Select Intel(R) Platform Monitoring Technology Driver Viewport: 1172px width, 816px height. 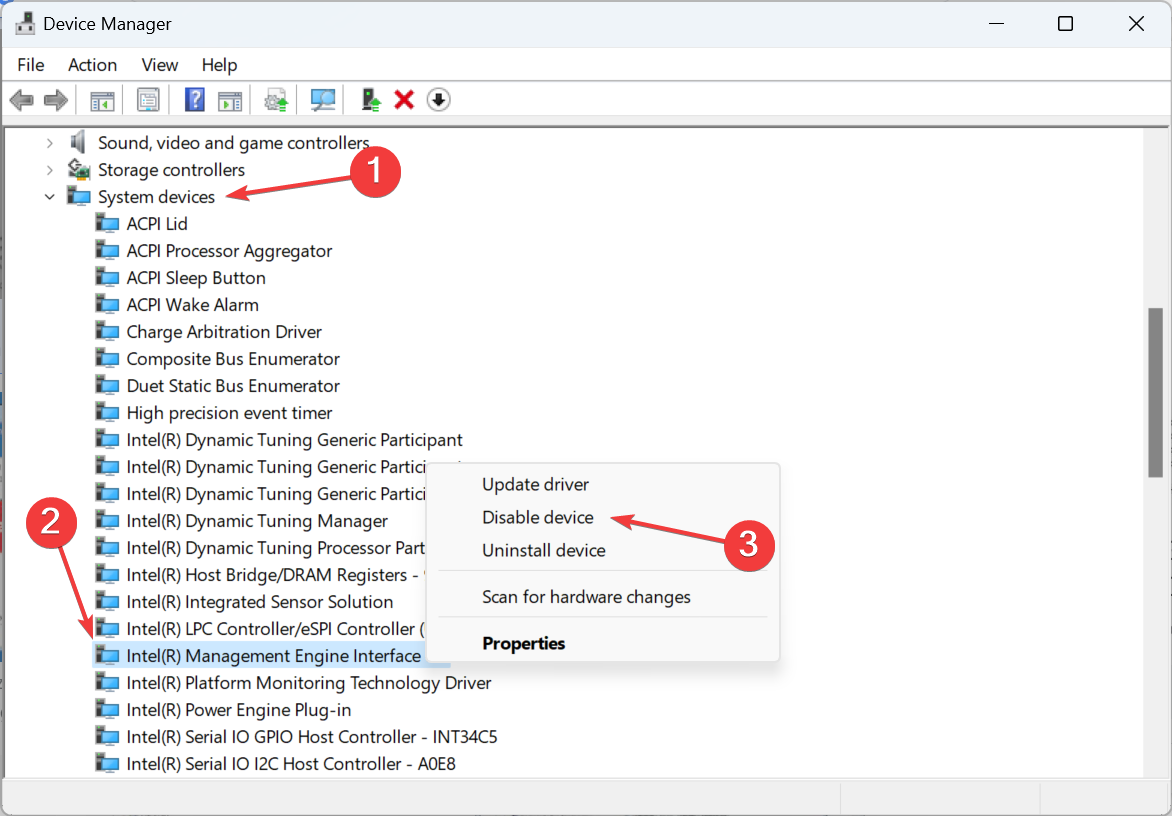tap(309, 682)
